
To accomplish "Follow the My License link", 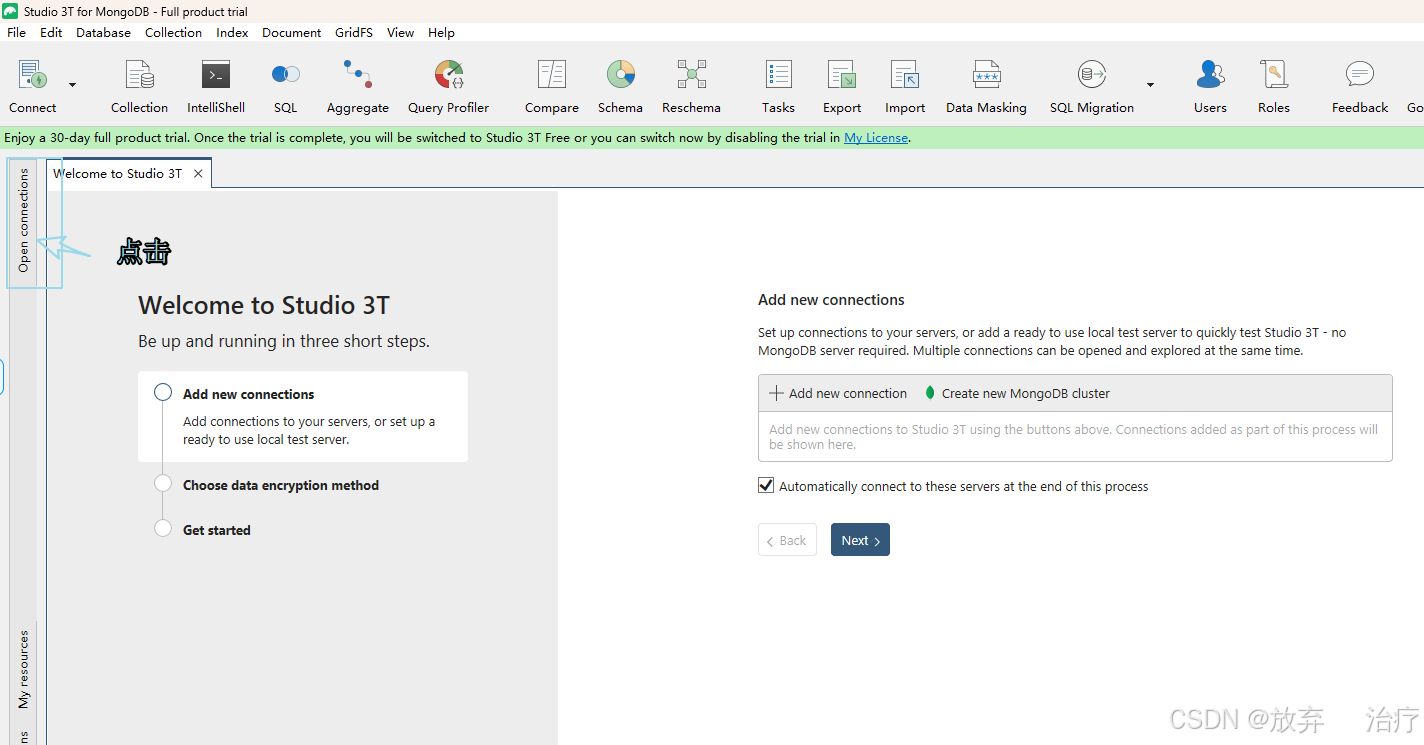I will click(876, 138).
